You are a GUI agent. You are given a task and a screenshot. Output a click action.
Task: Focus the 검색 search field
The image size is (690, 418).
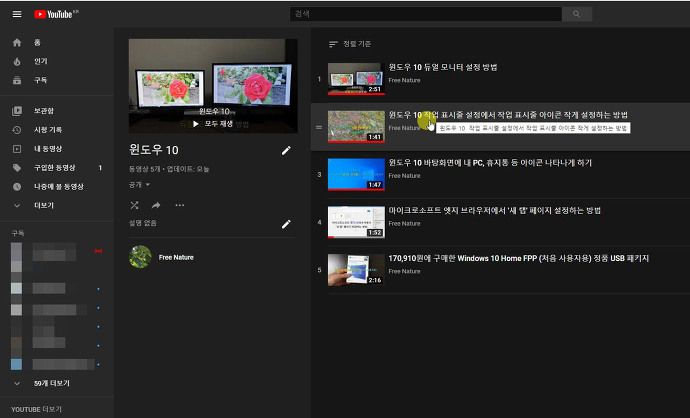(426, 14)
